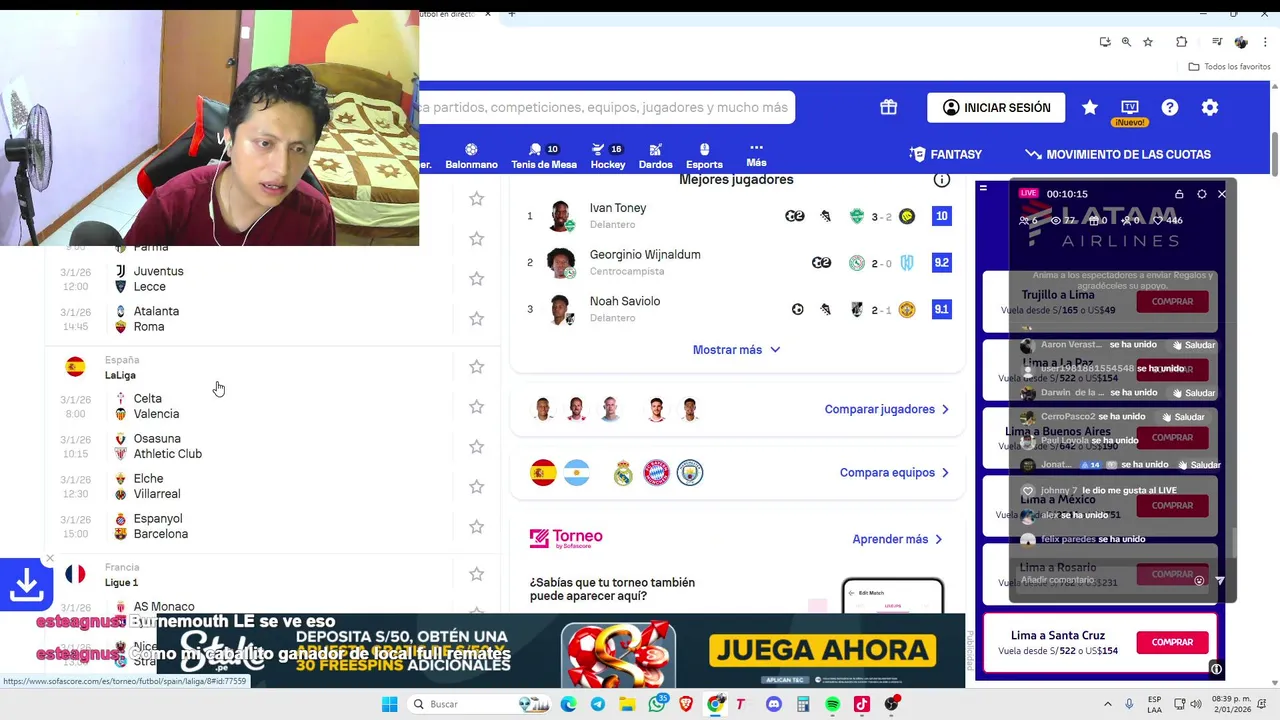Favorite the Osasuna vs Athletic Club match
Screen dimensions: 1280x720
click(477, 447)
